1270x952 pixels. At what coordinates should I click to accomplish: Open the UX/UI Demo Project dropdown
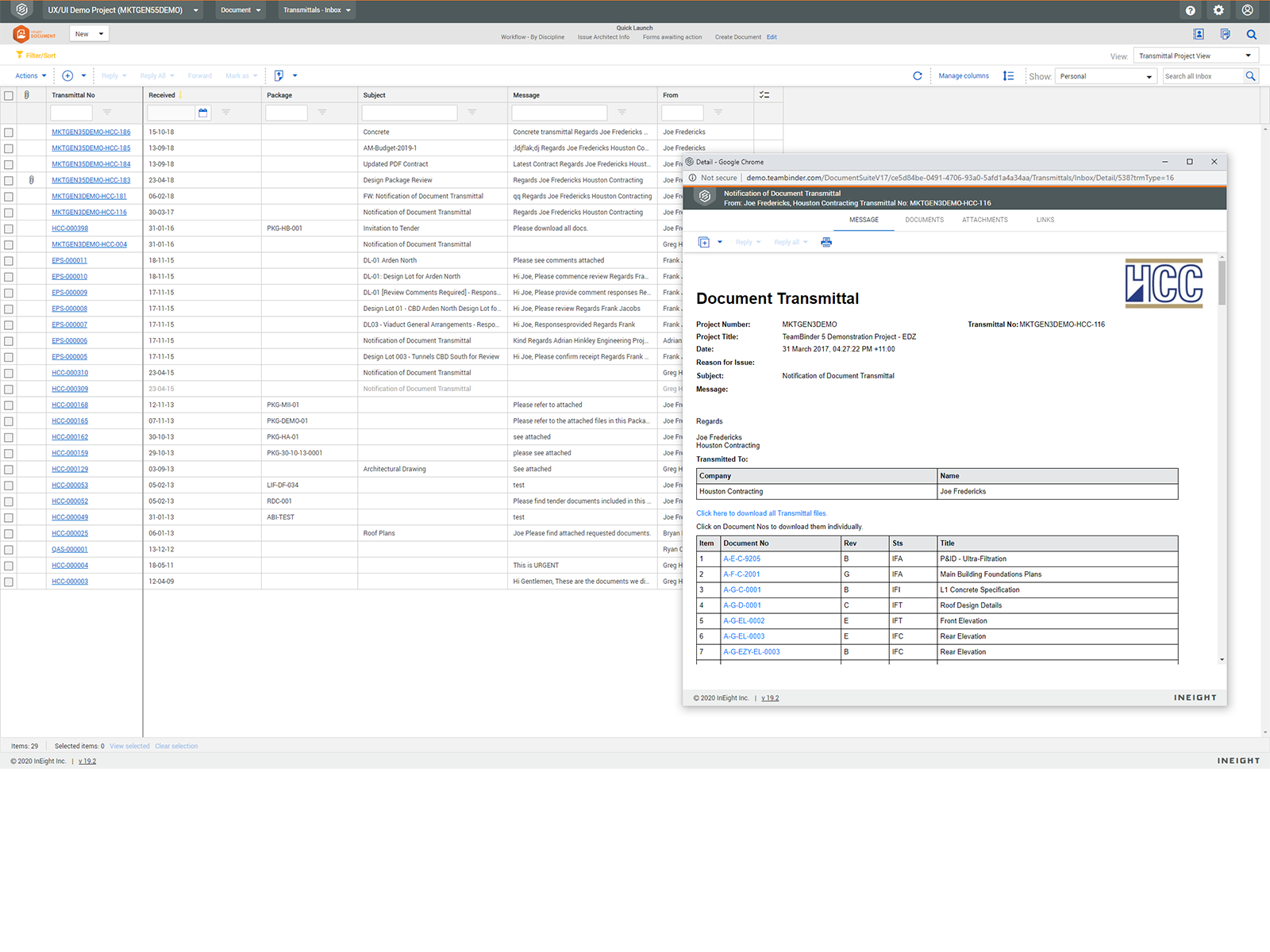coord(123,10)
